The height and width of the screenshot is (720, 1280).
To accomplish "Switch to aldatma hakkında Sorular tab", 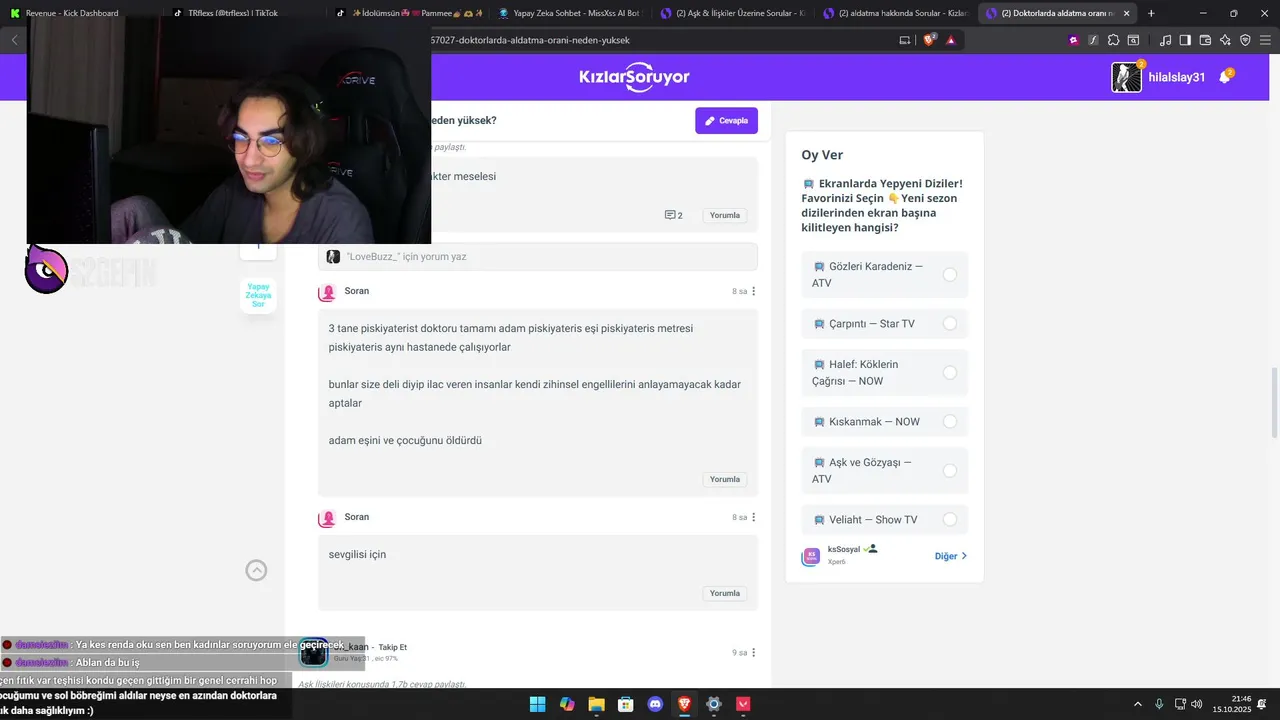I will click(893, 13).
